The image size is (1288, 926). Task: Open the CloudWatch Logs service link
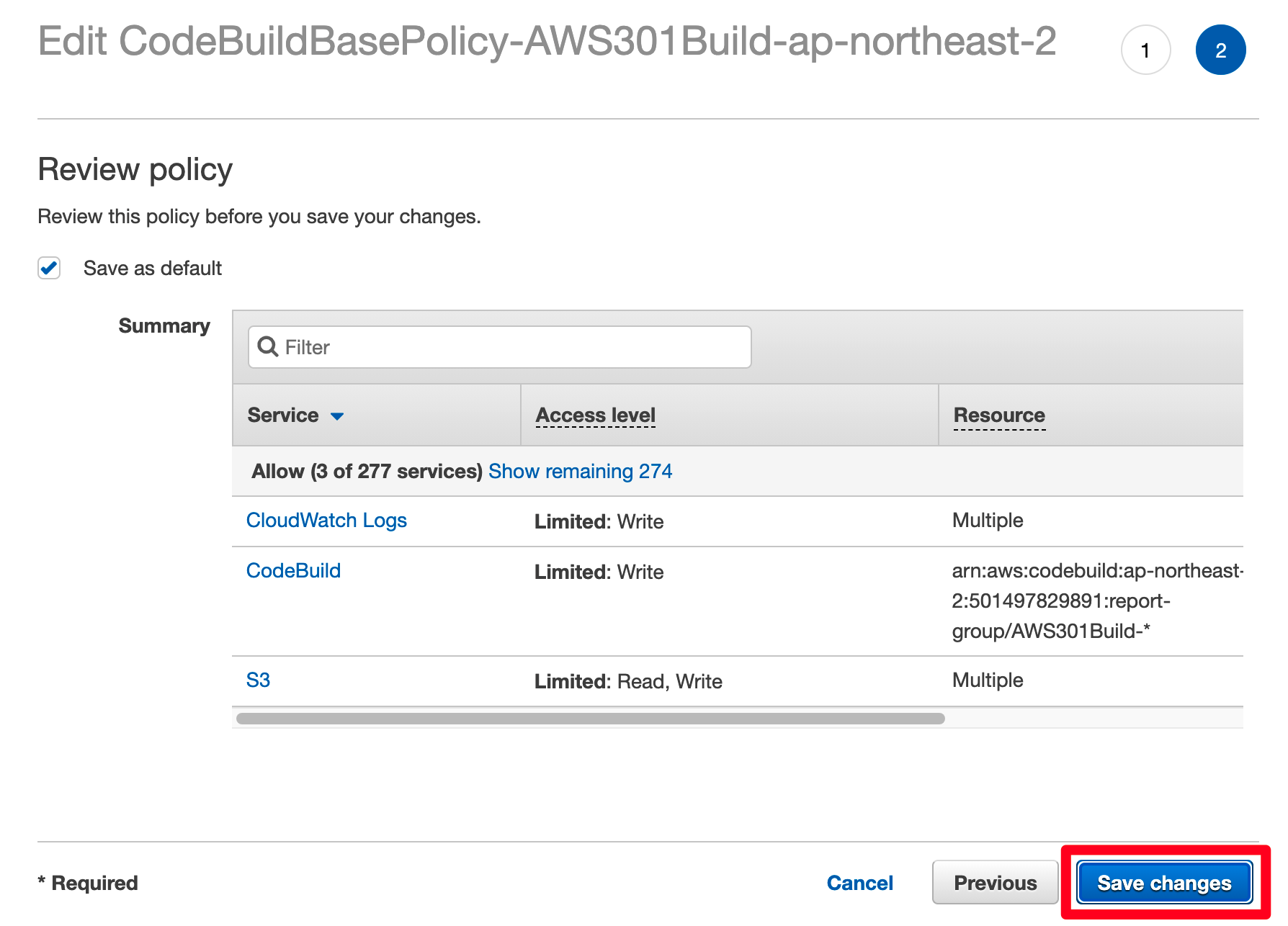coord(326,521)
